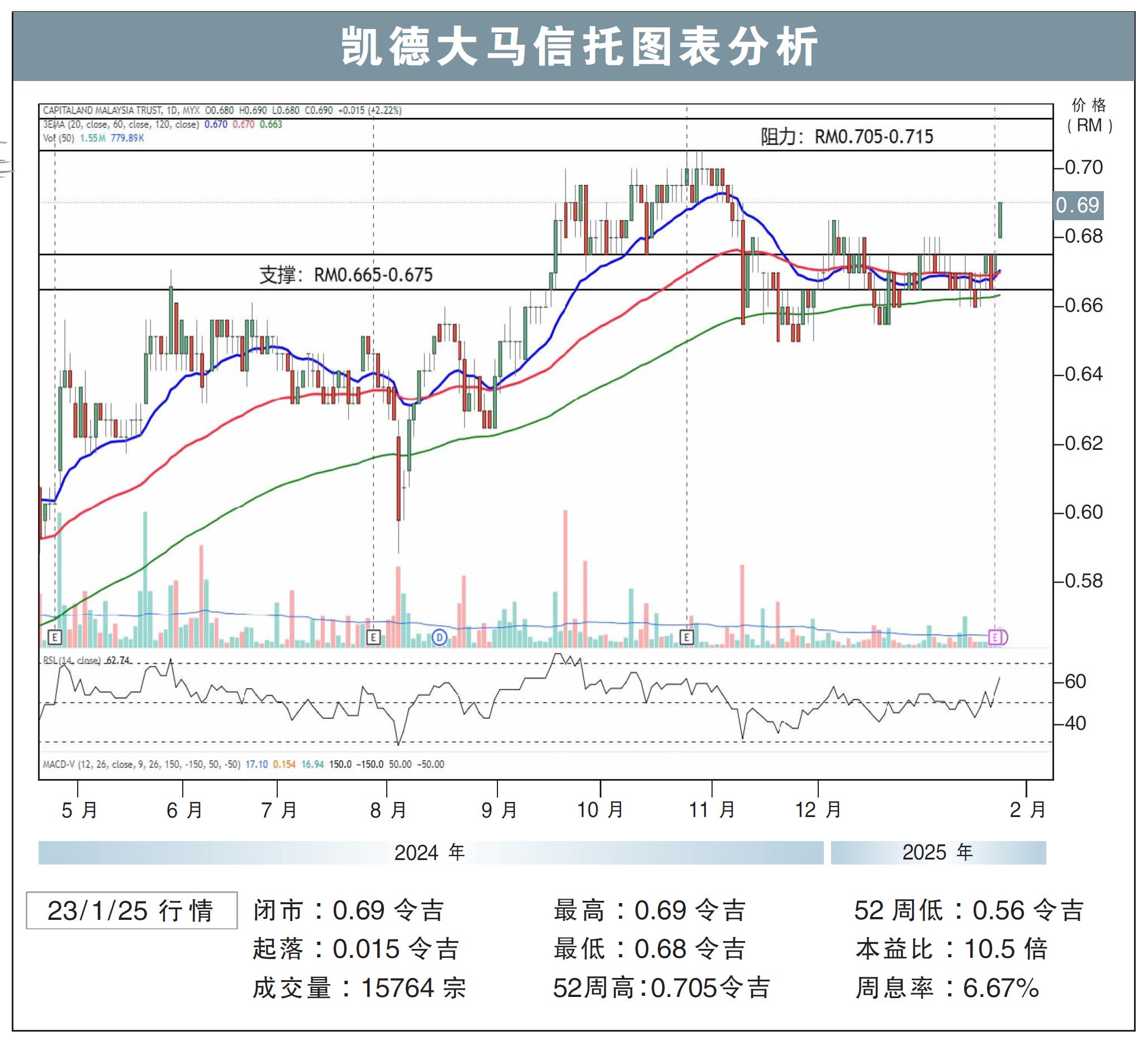Click the 0.68 price axis tick
This screenshot has height=1040, width=1148.
[x=1083, y=236]
